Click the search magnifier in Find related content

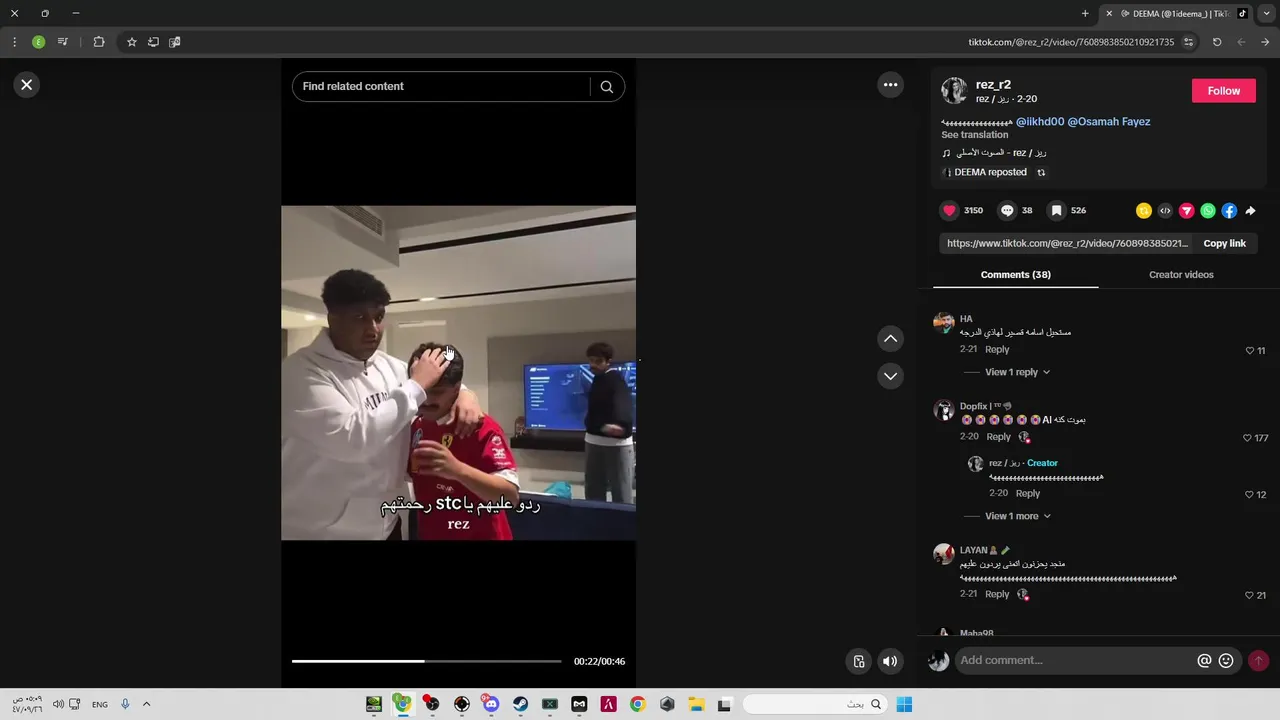tap(606, 87)
